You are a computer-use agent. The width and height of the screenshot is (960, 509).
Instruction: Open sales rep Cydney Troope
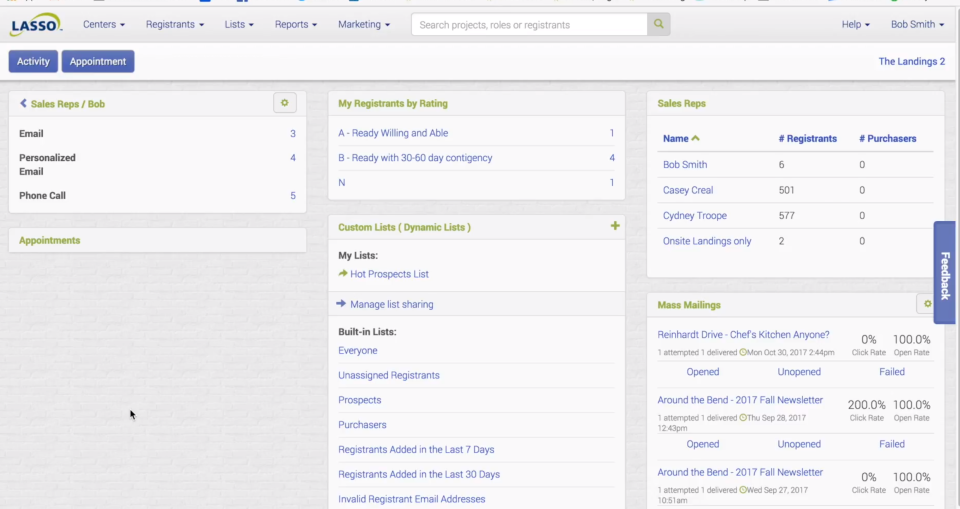coord(695,216)
